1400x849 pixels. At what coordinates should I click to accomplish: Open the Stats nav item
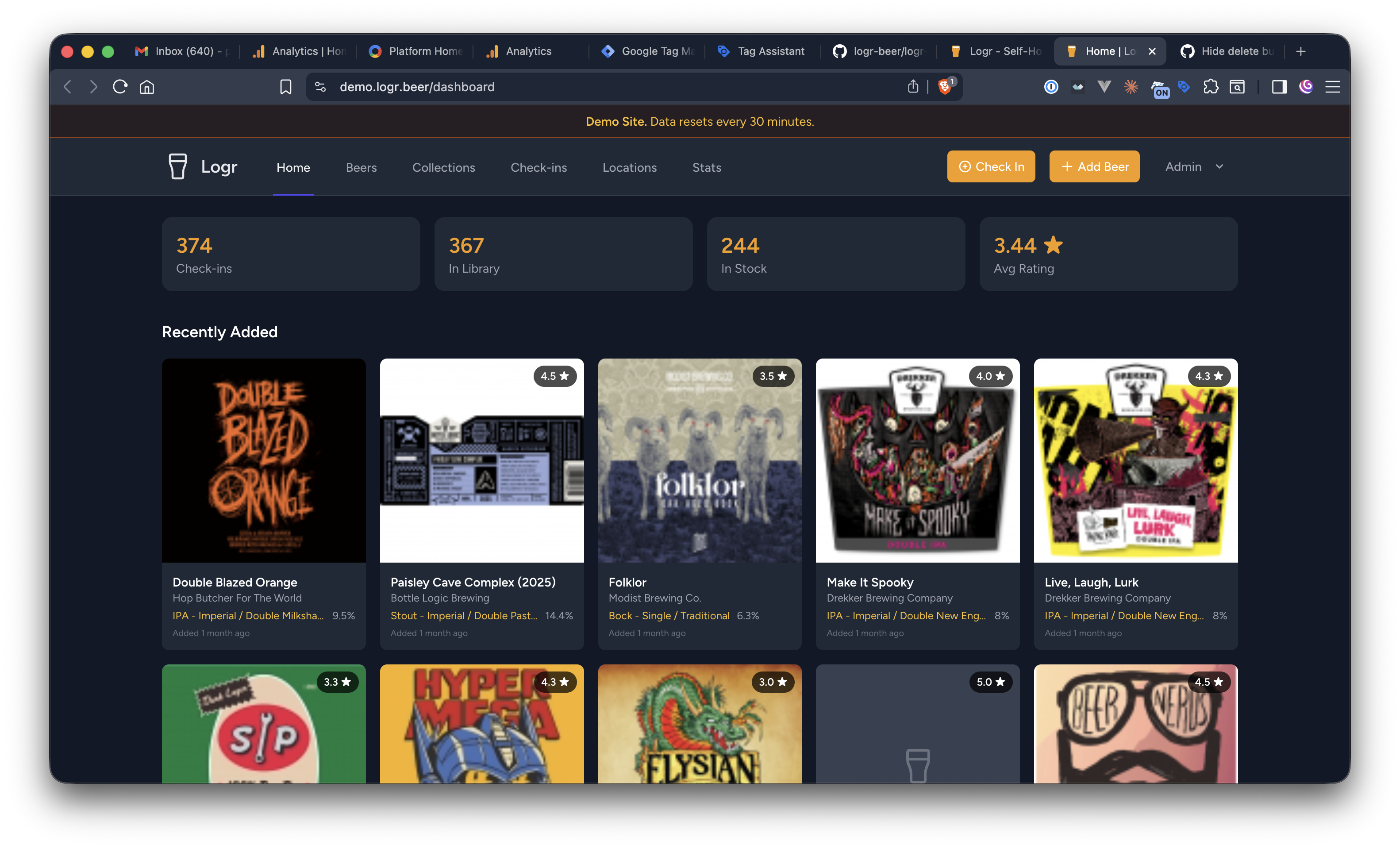pos(707,167)
